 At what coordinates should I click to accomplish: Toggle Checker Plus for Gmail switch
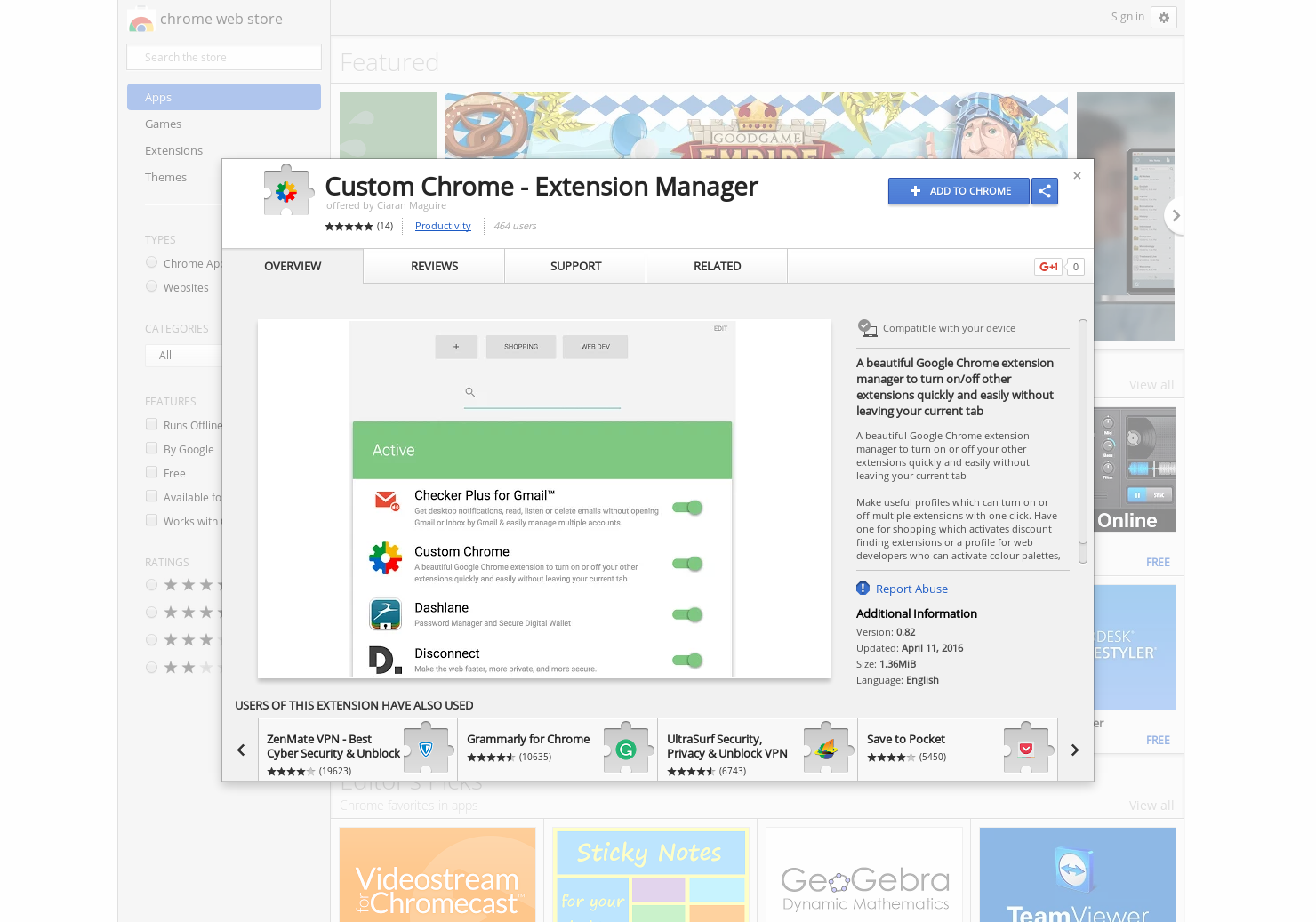[687, 508]
